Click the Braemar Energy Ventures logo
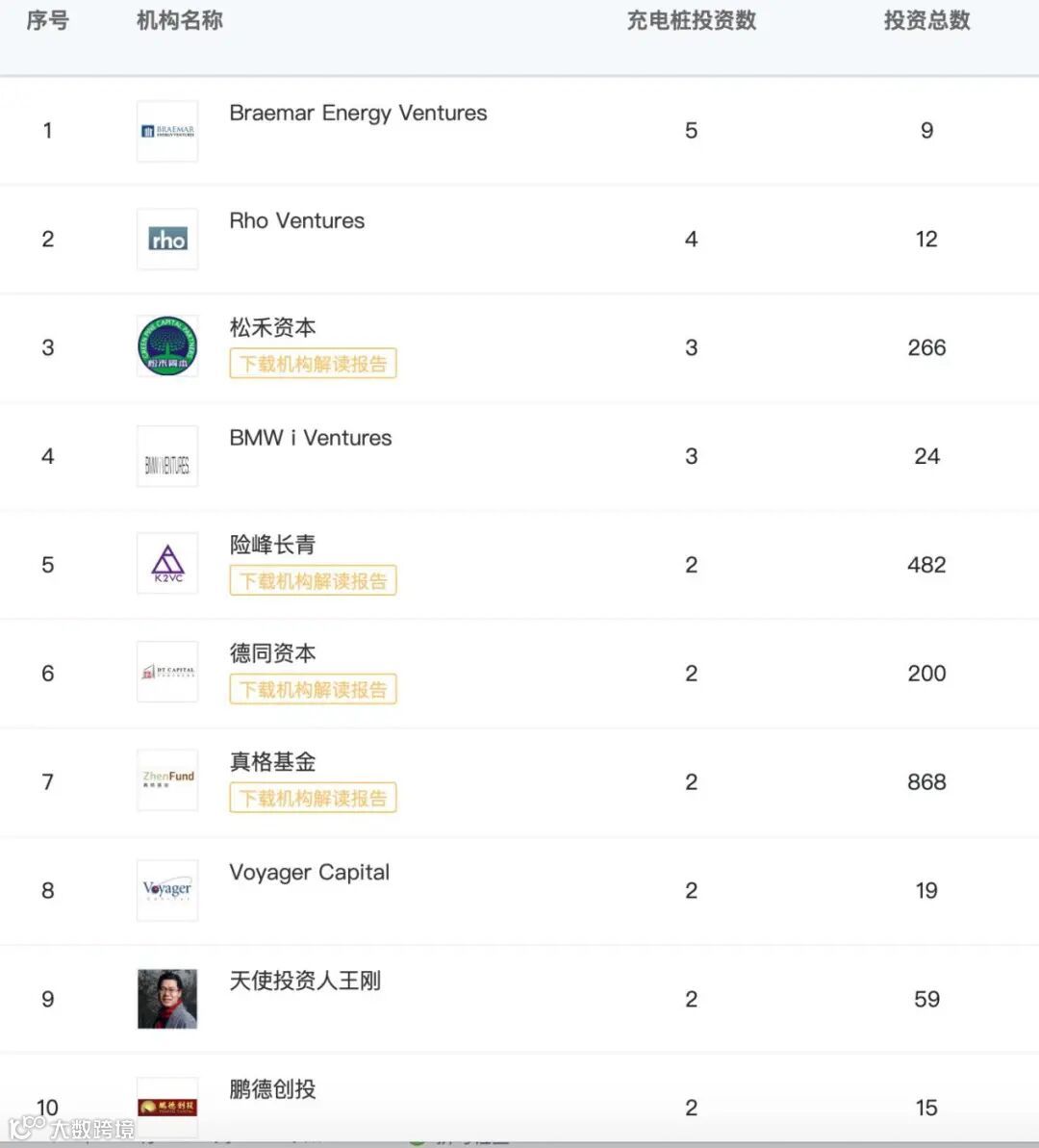Screen dimensions: 1039x1148 [167, 131]
